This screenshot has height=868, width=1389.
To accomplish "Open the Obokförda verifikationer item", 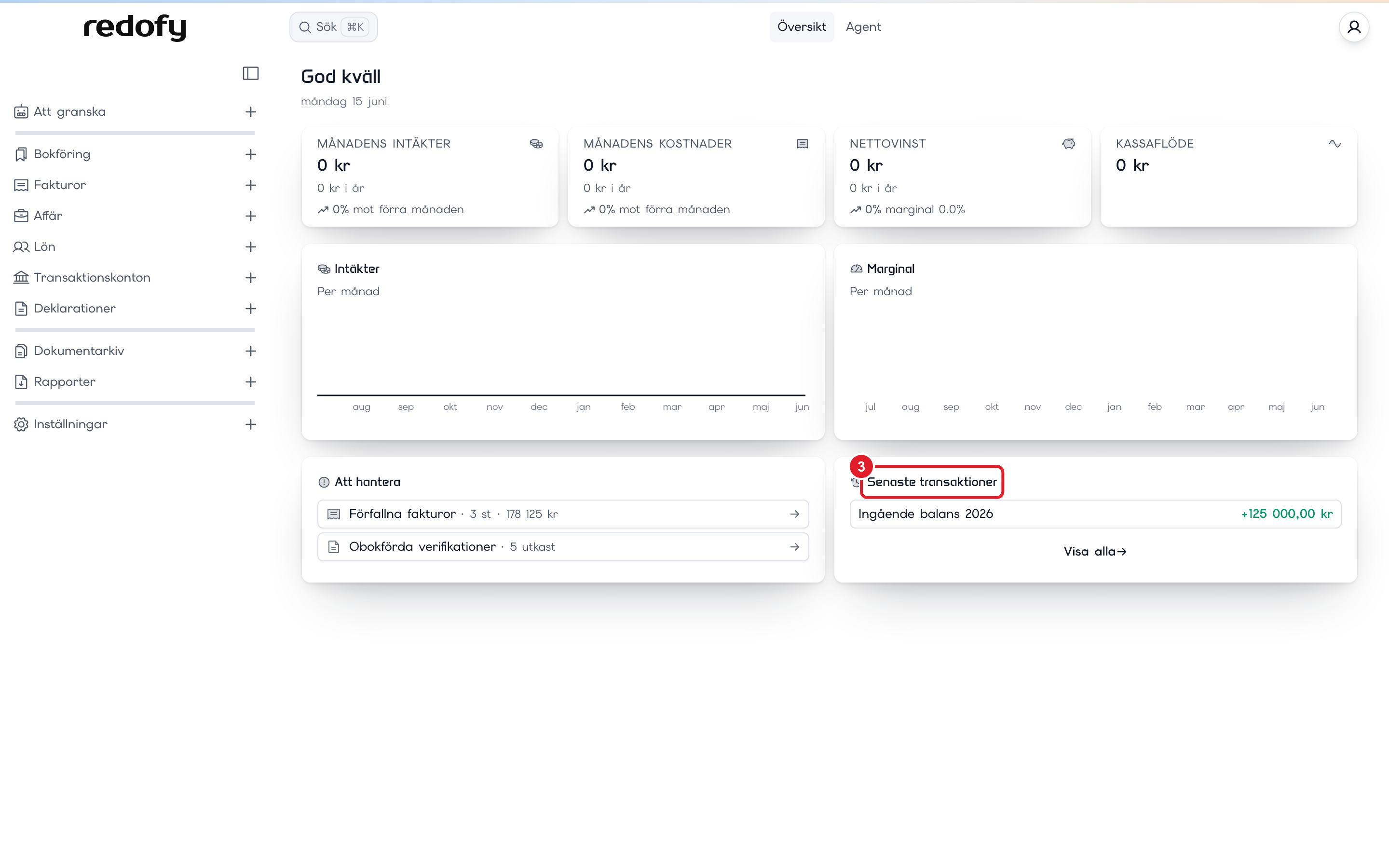I will [563, 547].
